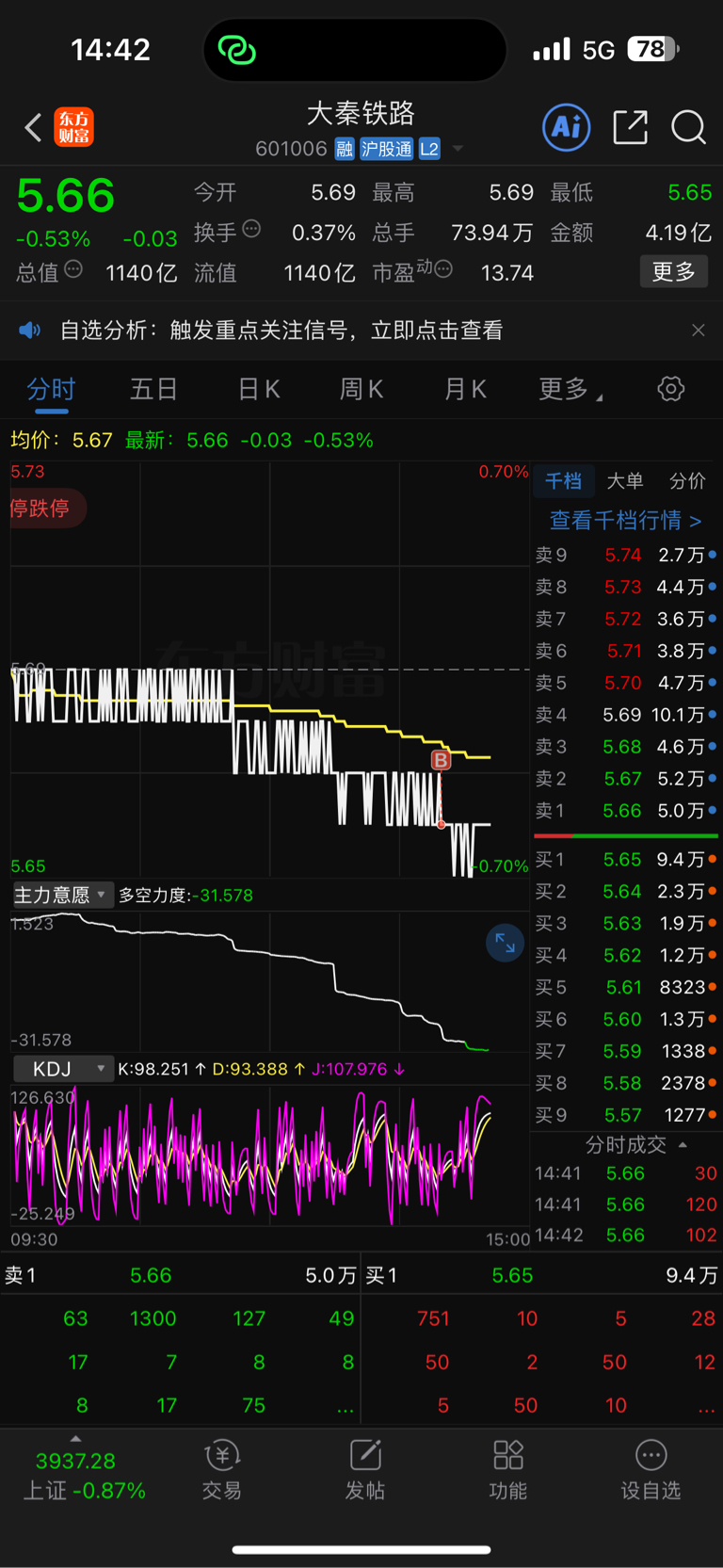723x1568 pixels.
Task: Tap the 卖1 5.66 queue header
Action: (180, 1275)
